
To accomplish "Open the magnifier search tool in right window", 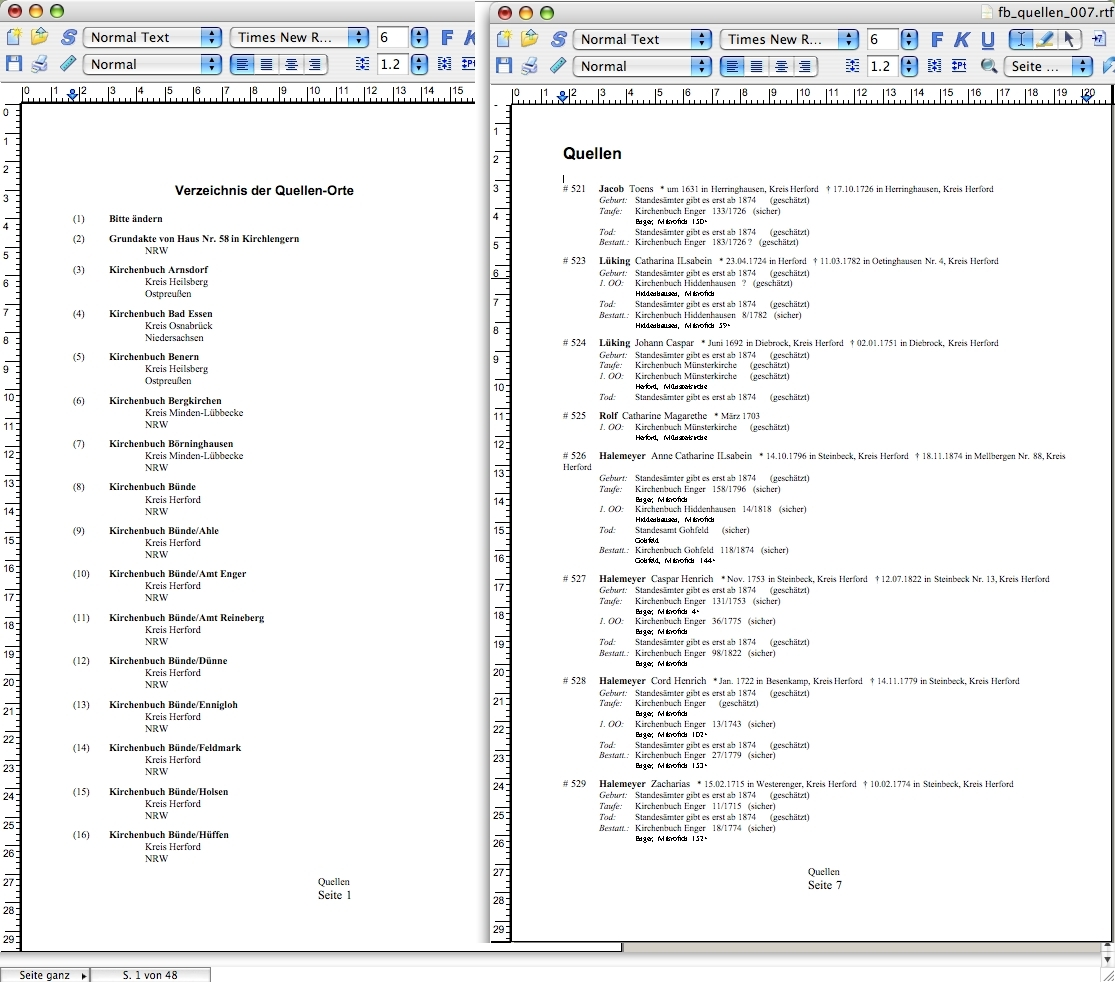I will point(988,66).
